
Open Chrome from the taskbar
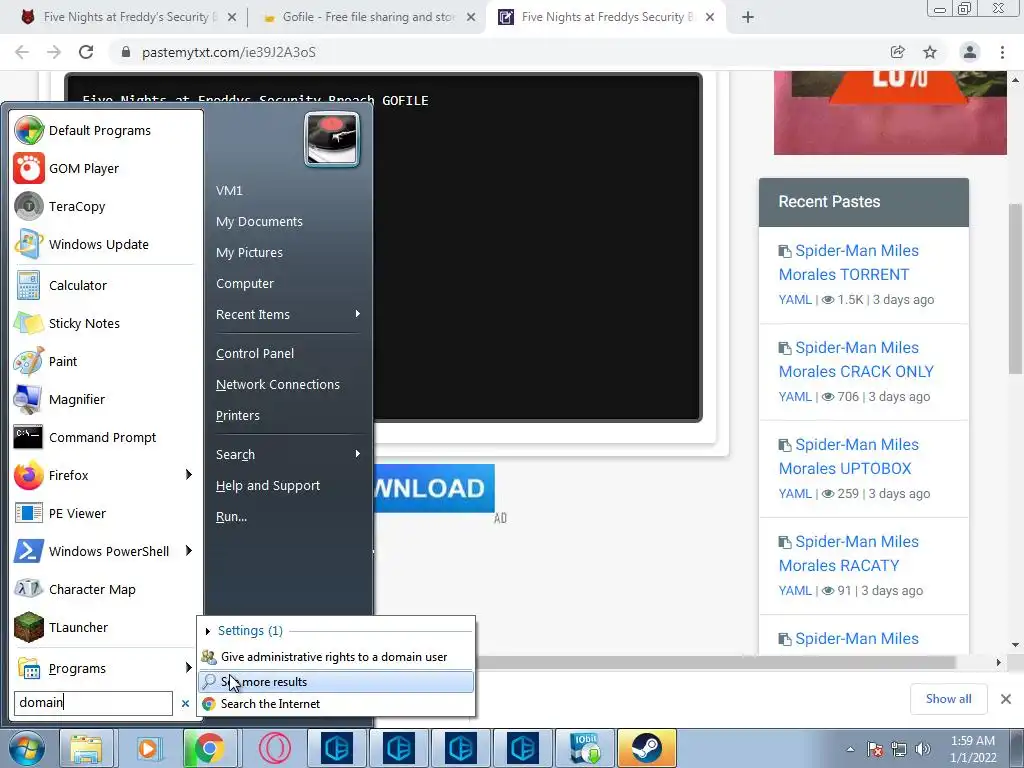[x=209, y=748]
